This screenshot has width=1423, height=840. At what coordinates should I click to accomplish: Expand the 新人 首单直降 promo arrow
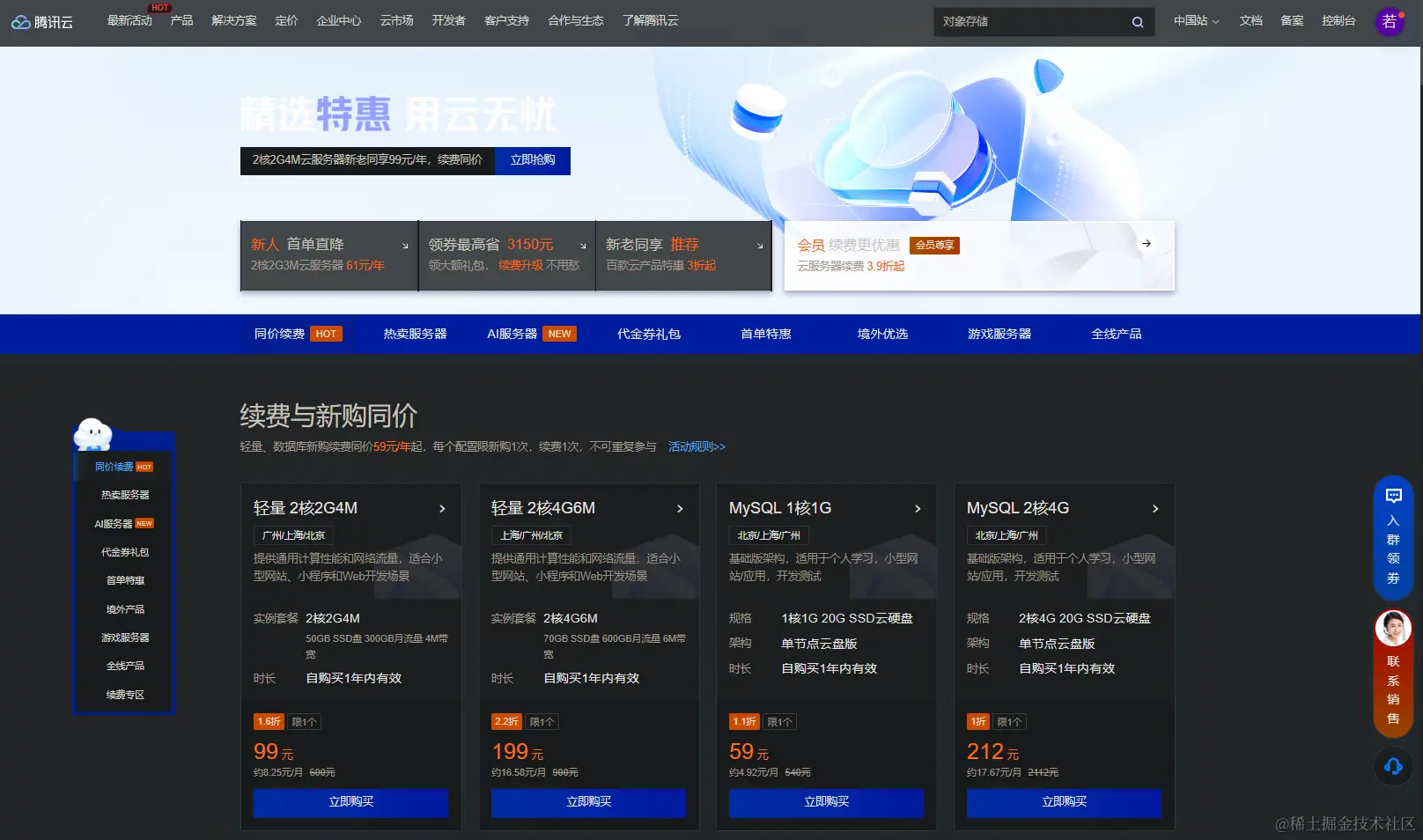tap(405, 246)
